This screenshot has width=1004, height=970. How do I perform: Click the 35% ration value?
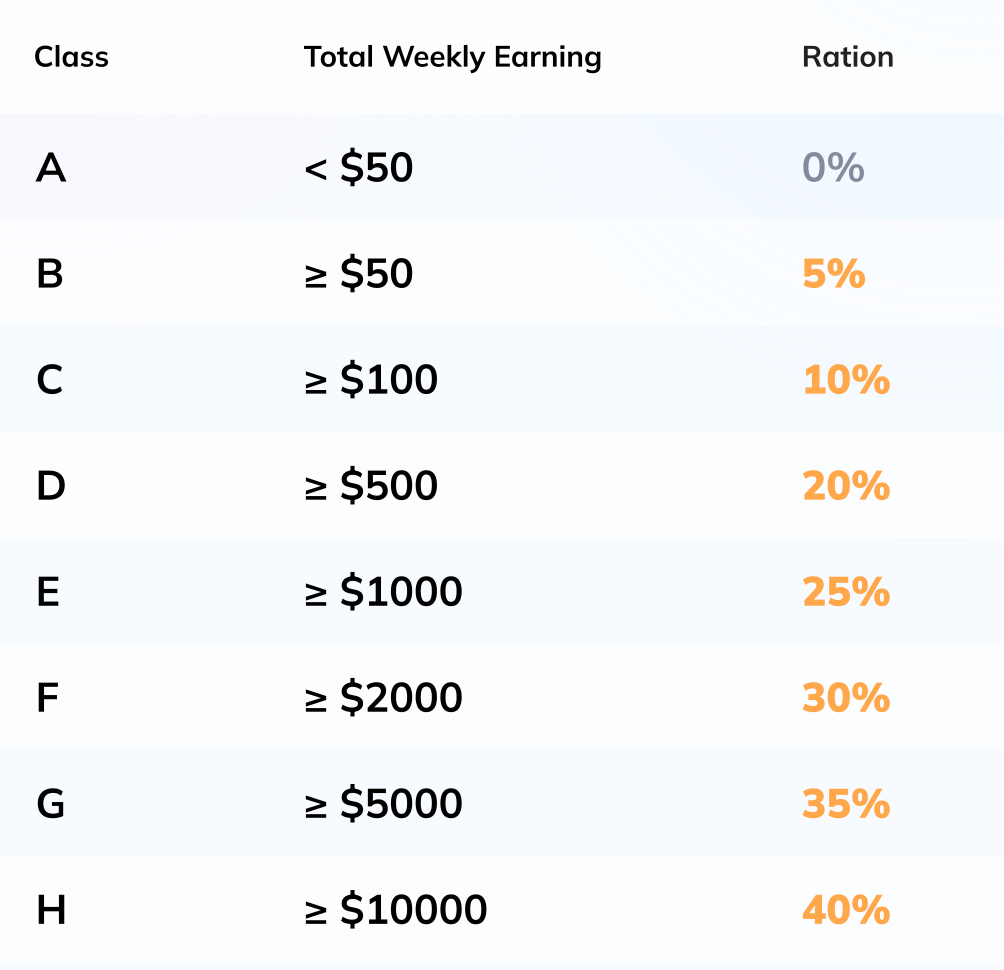(845, 804)
